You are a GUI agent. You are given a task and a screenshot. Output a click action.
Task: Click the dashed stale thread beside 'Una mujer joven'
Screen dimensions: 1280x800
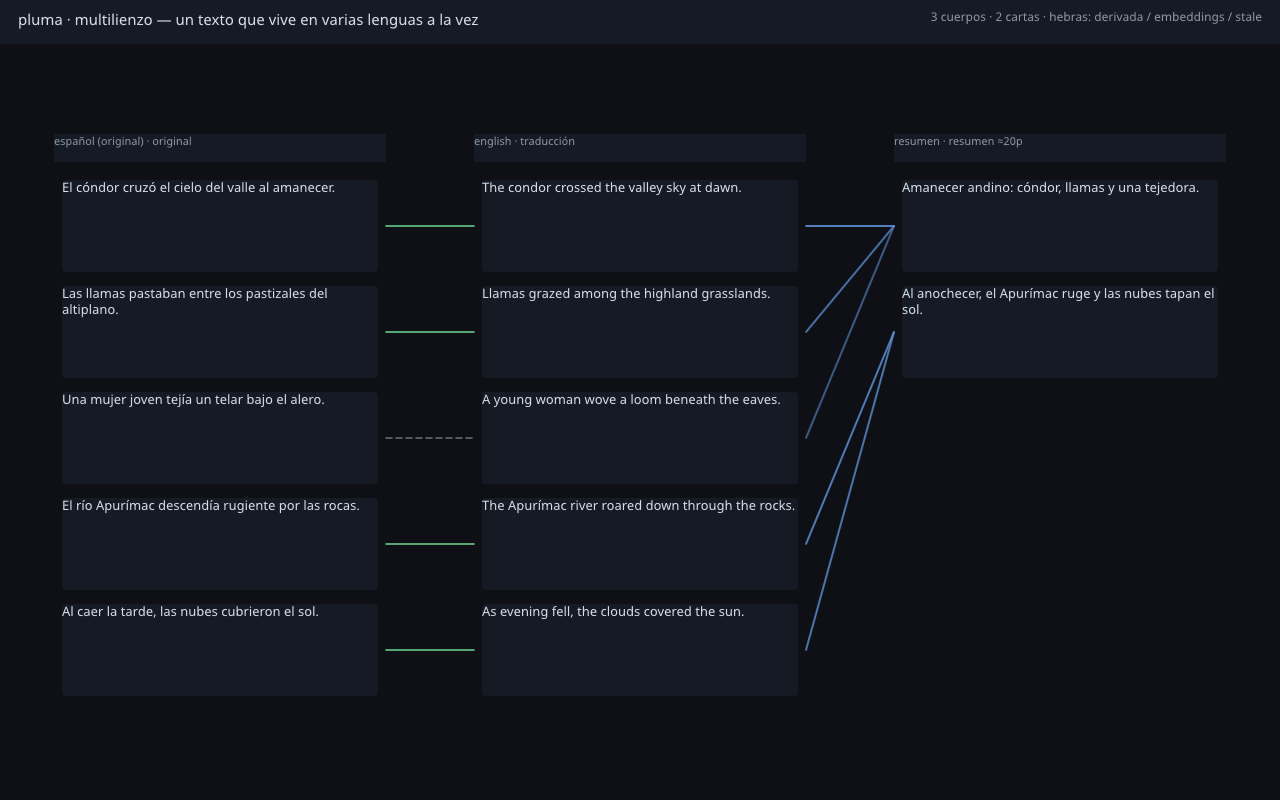(x=430, y=438)
